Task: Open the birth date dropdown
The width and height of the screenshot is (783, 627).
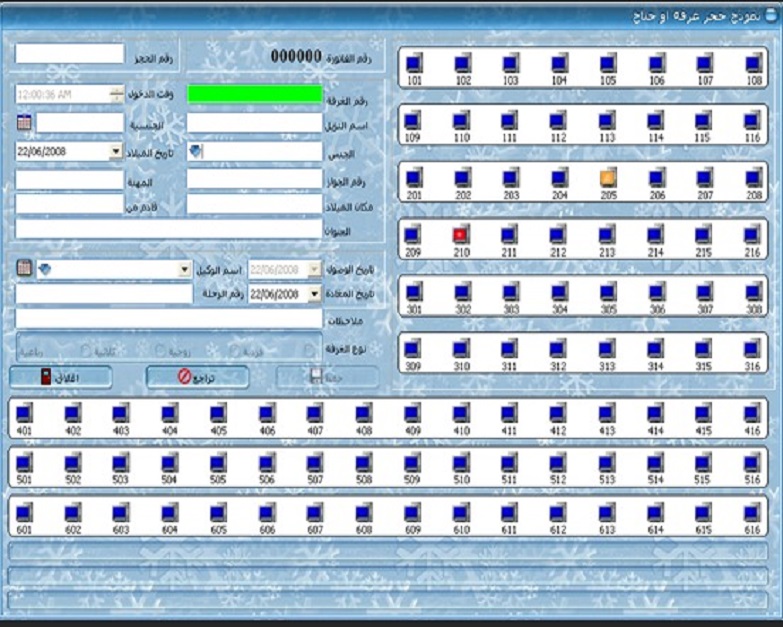Action: click(x=116, y=151)
